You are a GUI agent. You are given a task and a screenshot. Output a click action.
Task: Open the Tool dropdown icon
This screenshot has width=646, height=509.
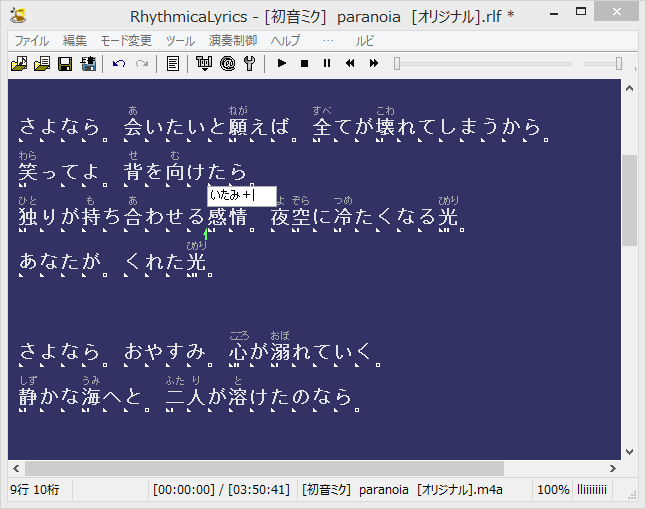click(204, 63)
